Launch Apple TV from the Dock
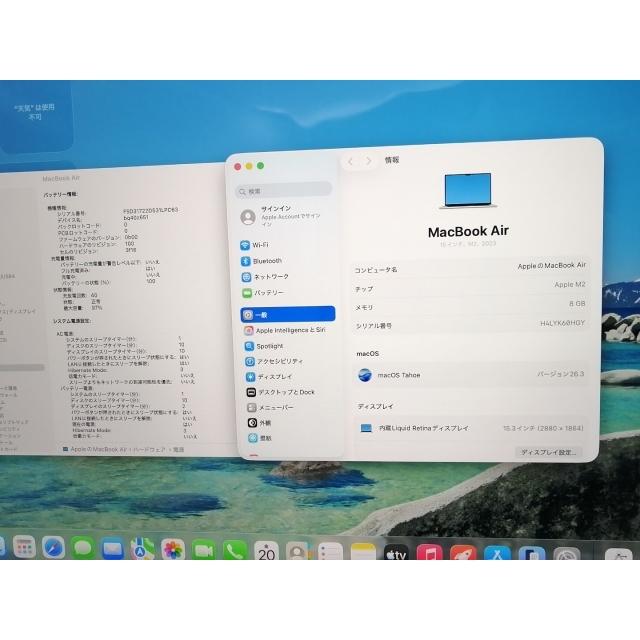This screenshot has width=640, height=640. pyautogui.click(x=396, y=552)
